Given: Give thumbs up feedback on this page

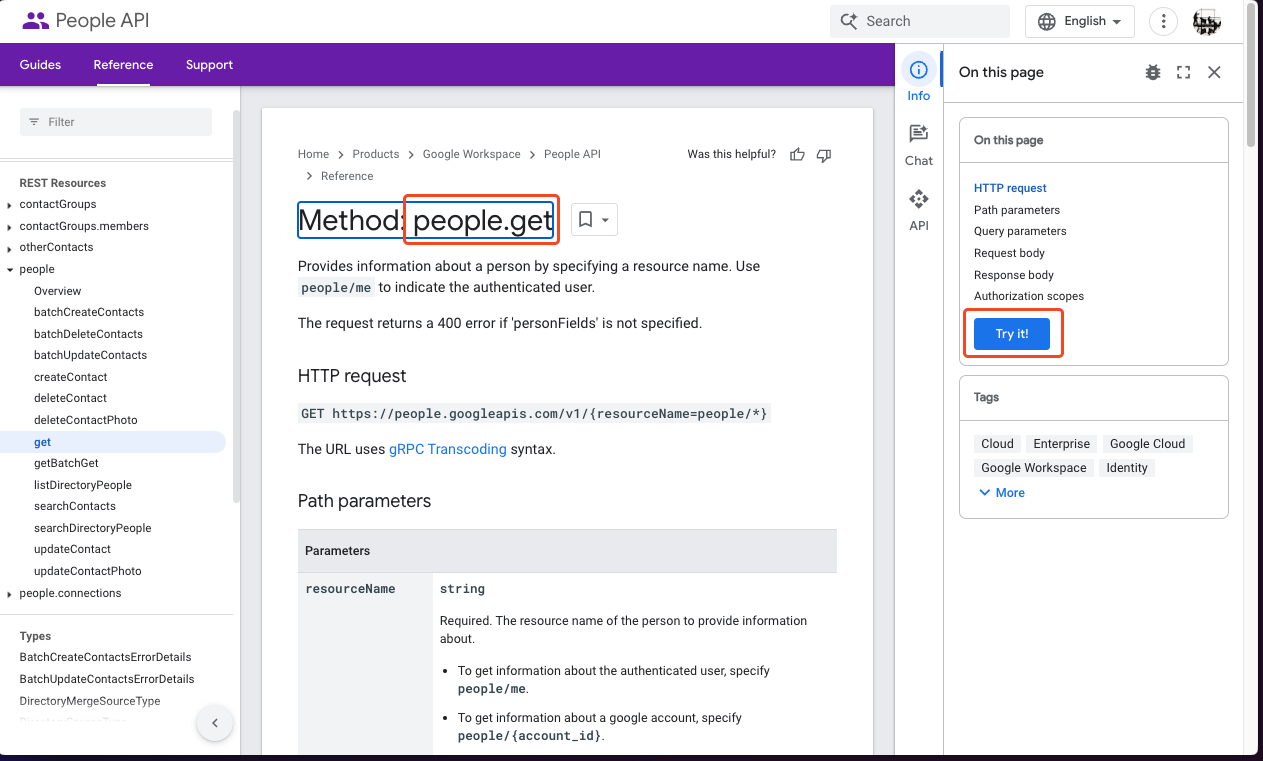Looking at the screenshot, I should point(796,154).
